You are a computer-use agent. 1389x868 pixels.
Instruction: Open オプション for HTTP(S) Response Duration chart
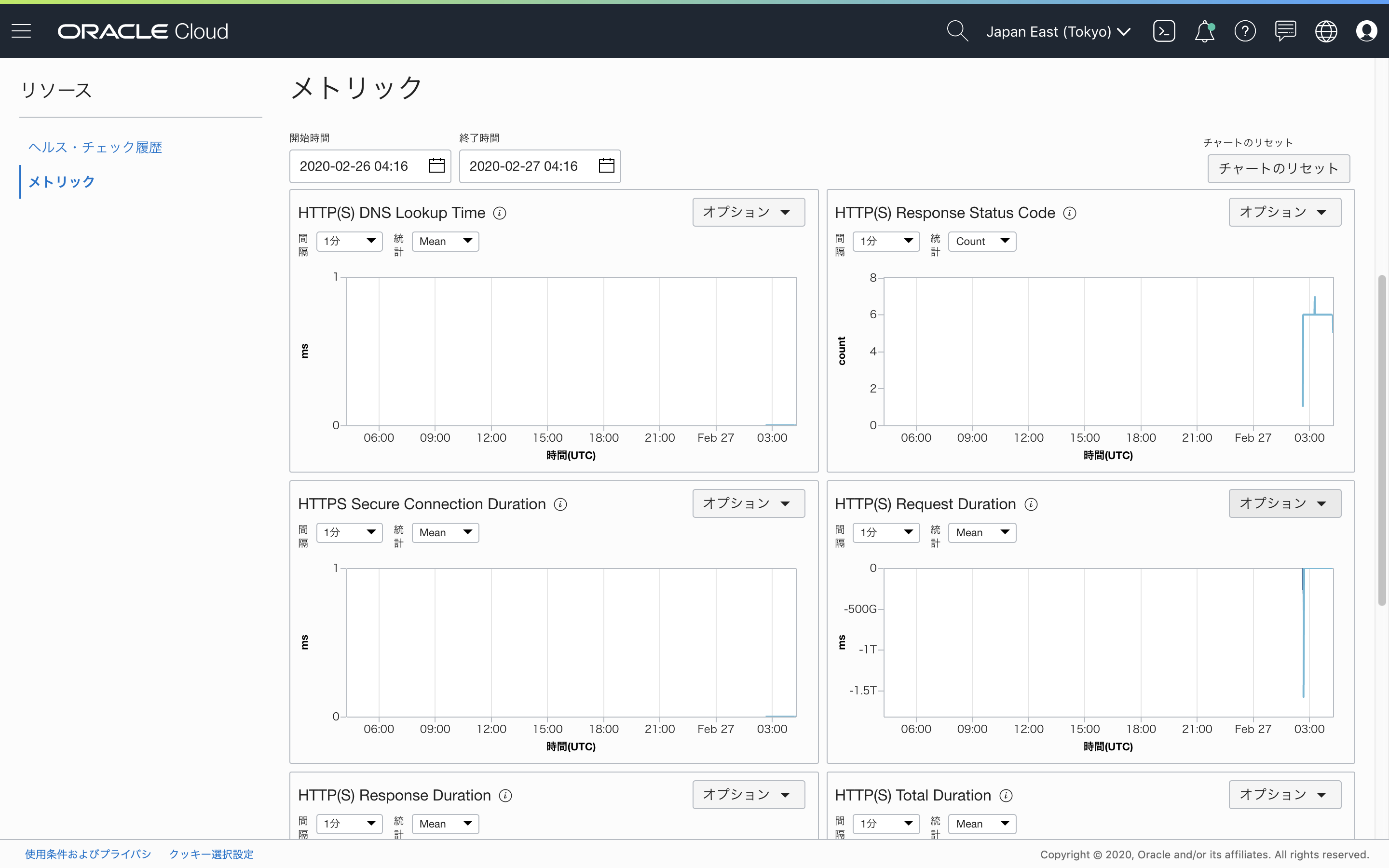pos(749,795)
